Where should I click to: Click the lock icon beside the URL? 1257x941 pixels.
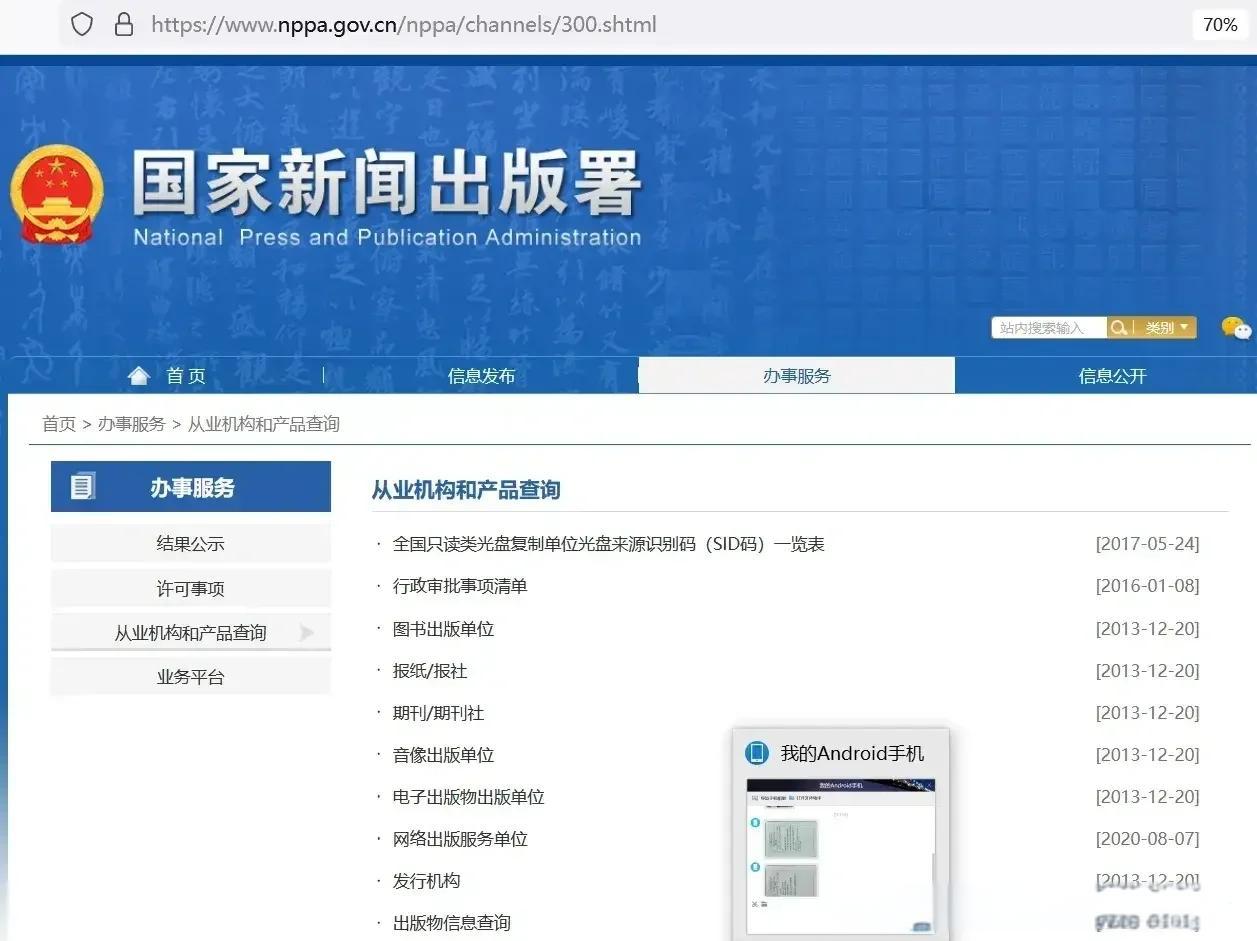(124, 23)
